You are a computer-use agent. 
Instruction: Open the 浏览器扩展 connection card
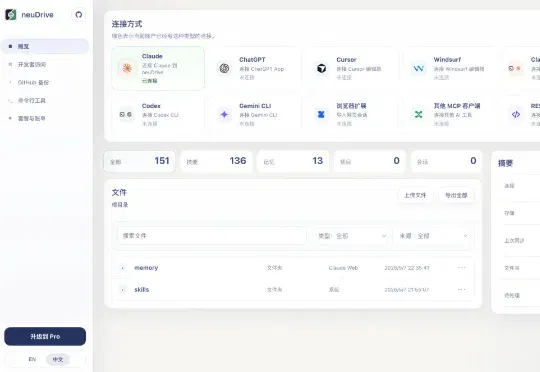[352, 114]
